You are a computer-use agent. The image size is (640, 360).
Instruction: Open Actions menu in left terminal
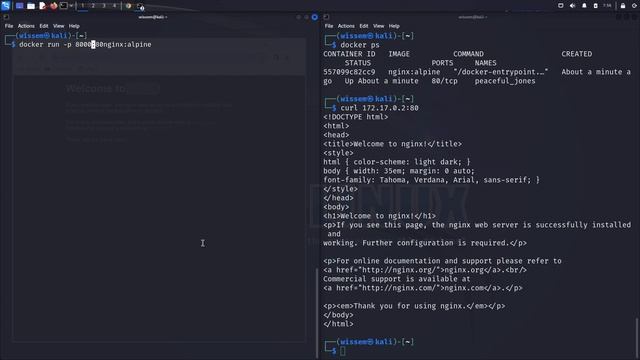26,26
